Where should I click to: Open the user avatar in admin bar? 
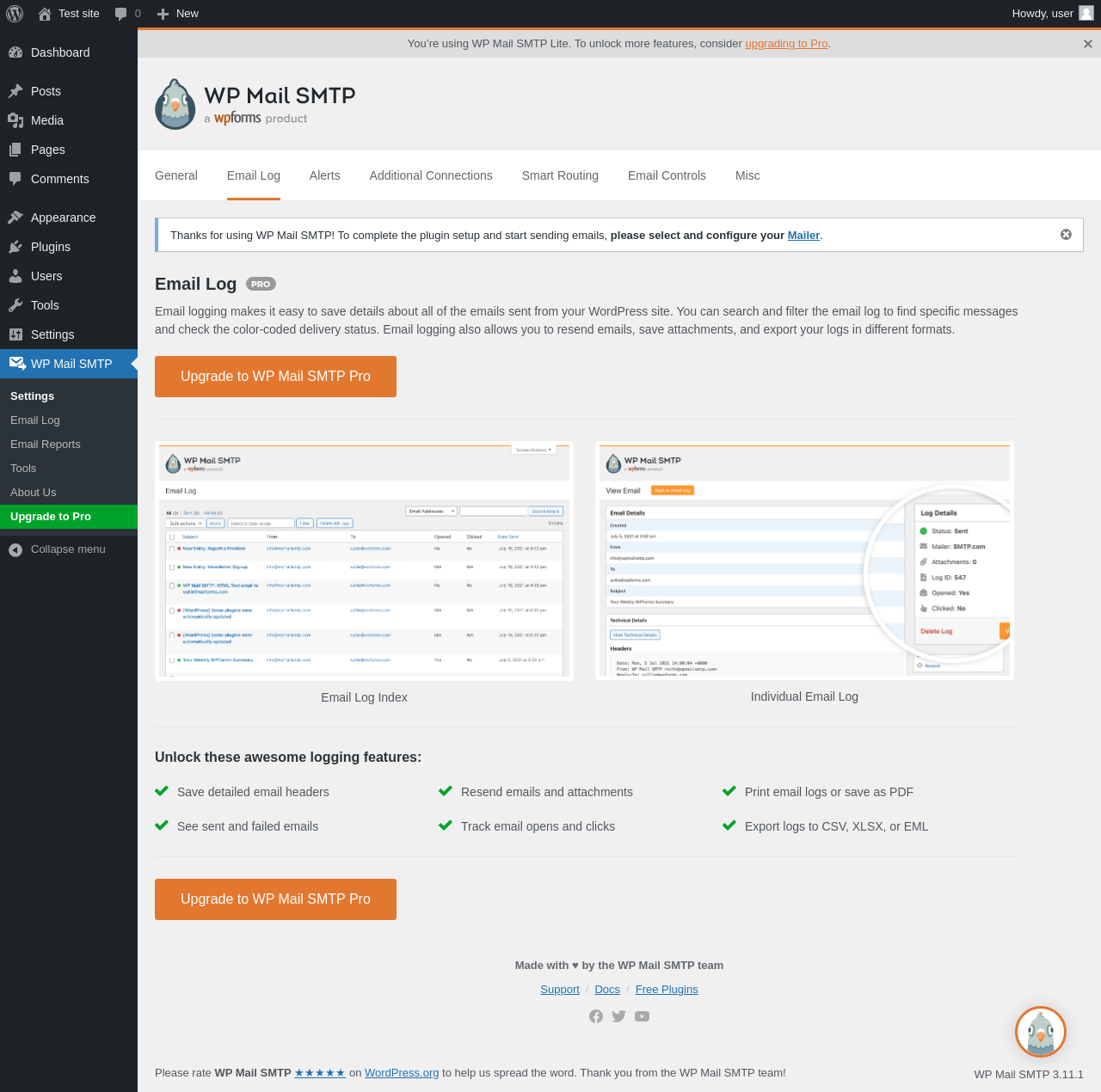click(1086, 13)
